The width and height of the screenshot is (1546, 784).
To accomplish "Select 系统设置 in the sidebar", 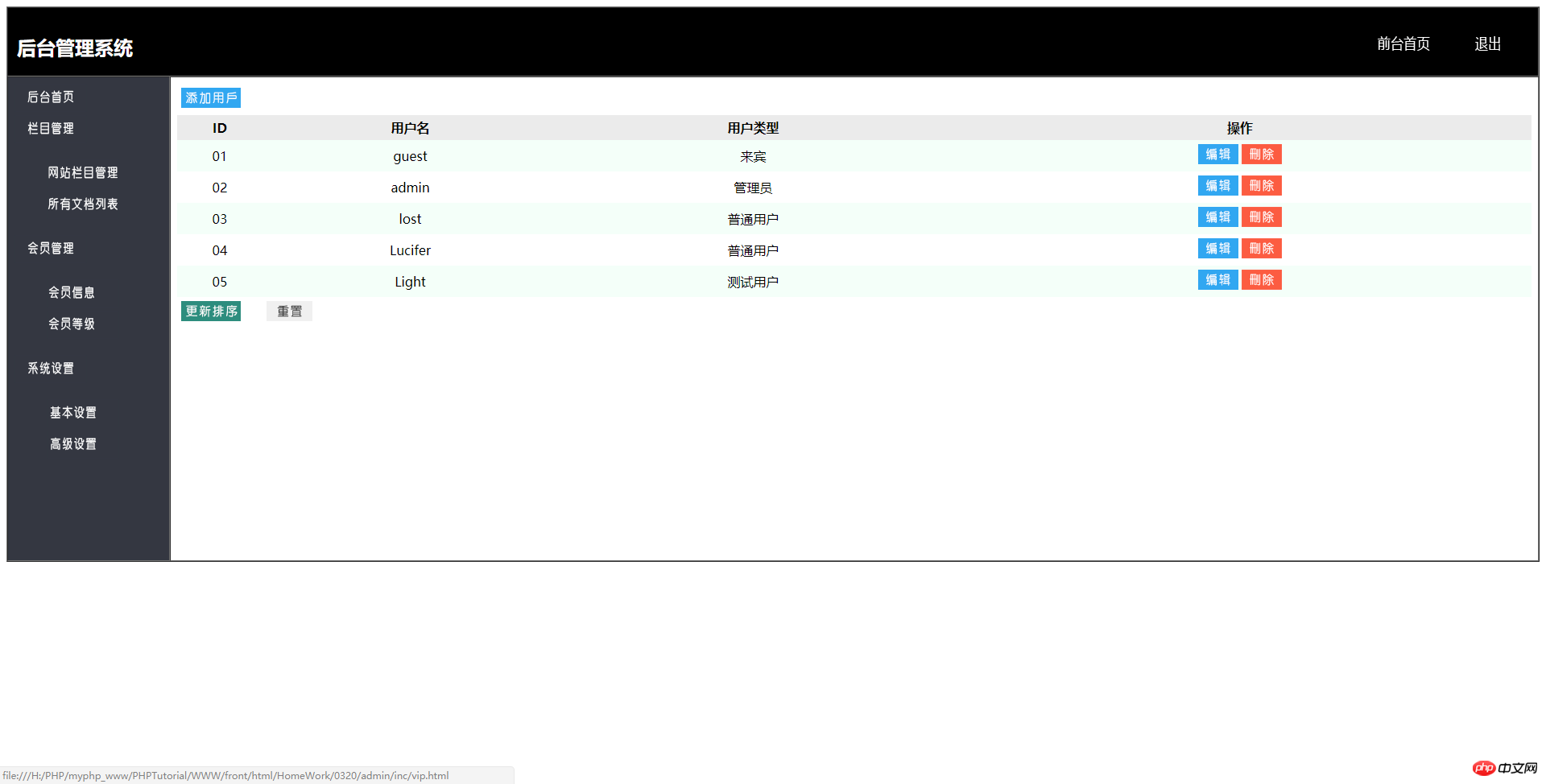I will click(x=51, y=369).
